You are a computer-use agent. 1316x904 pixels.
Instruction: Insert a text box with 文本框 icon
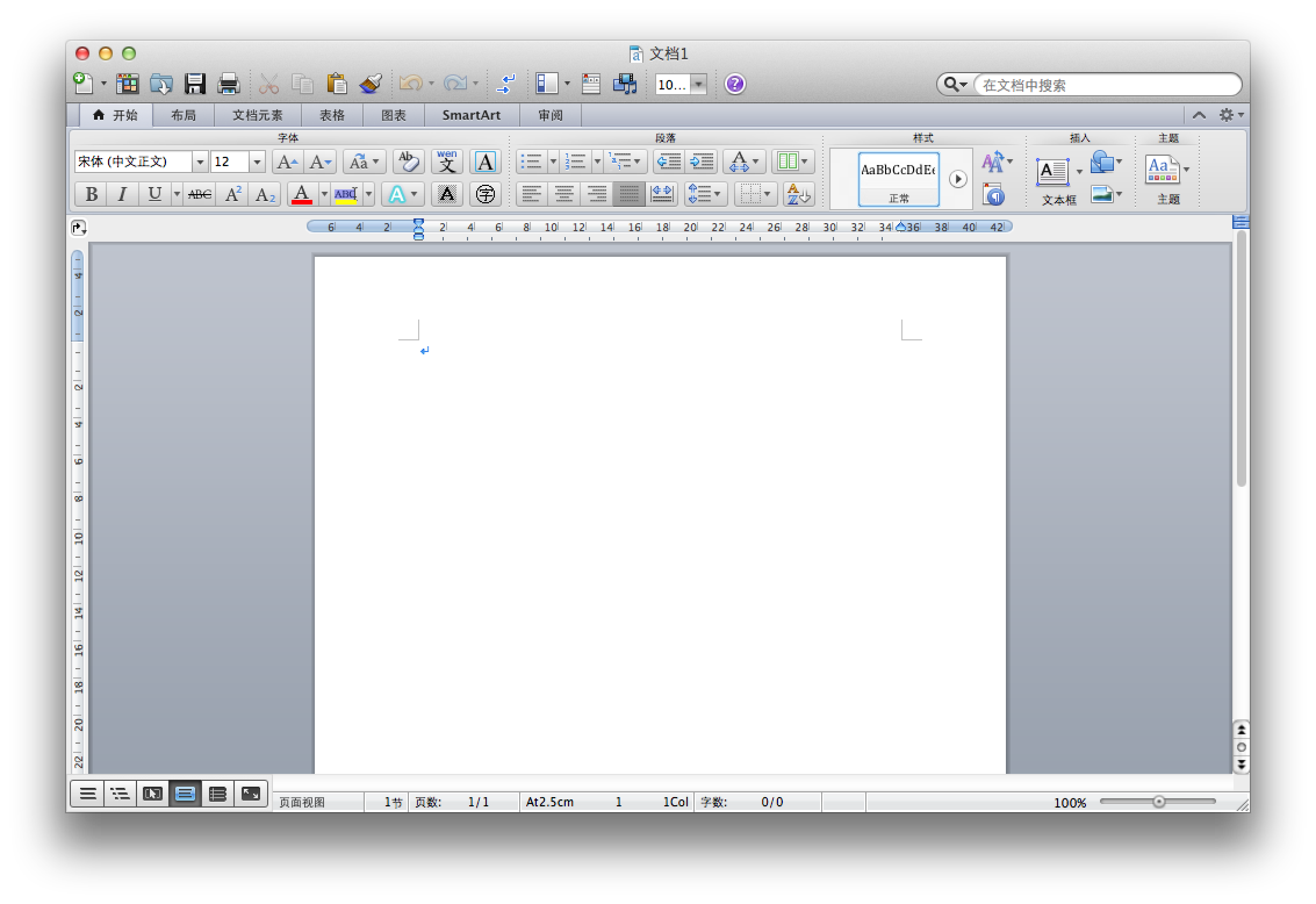tap(1052, 173)
